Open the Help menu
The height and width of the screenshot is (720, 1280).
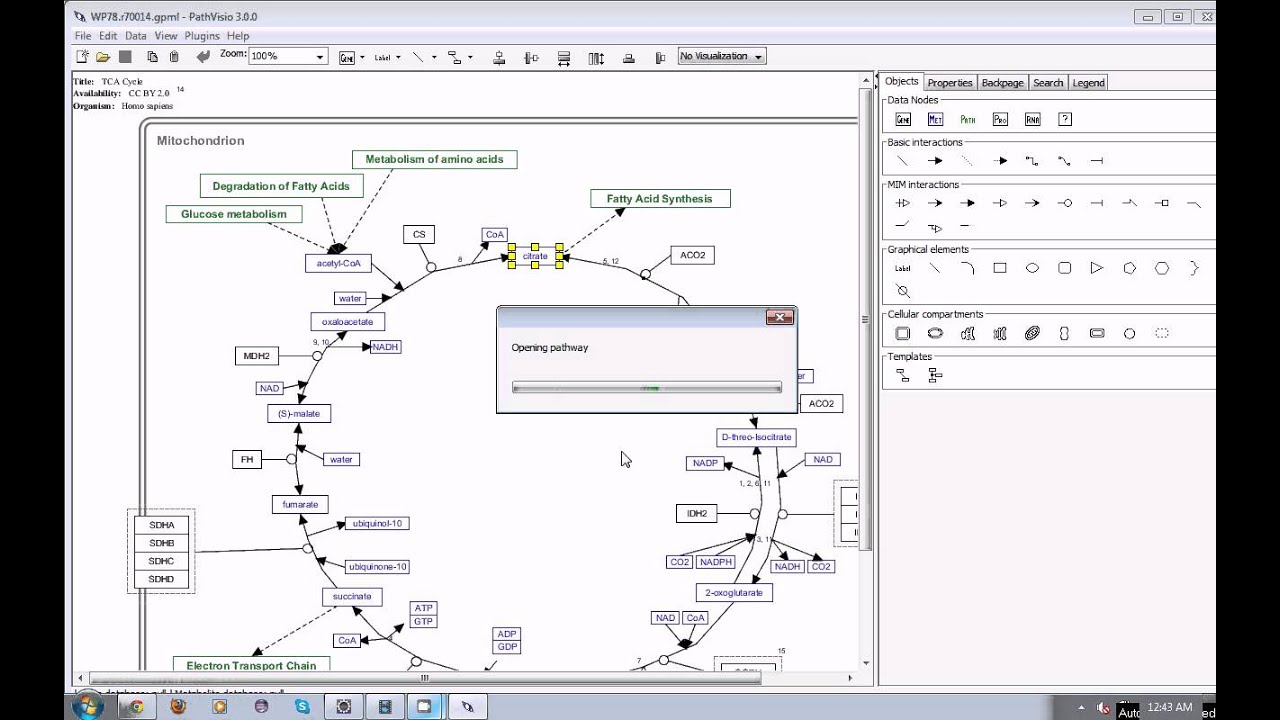click(x=238, y=36)
